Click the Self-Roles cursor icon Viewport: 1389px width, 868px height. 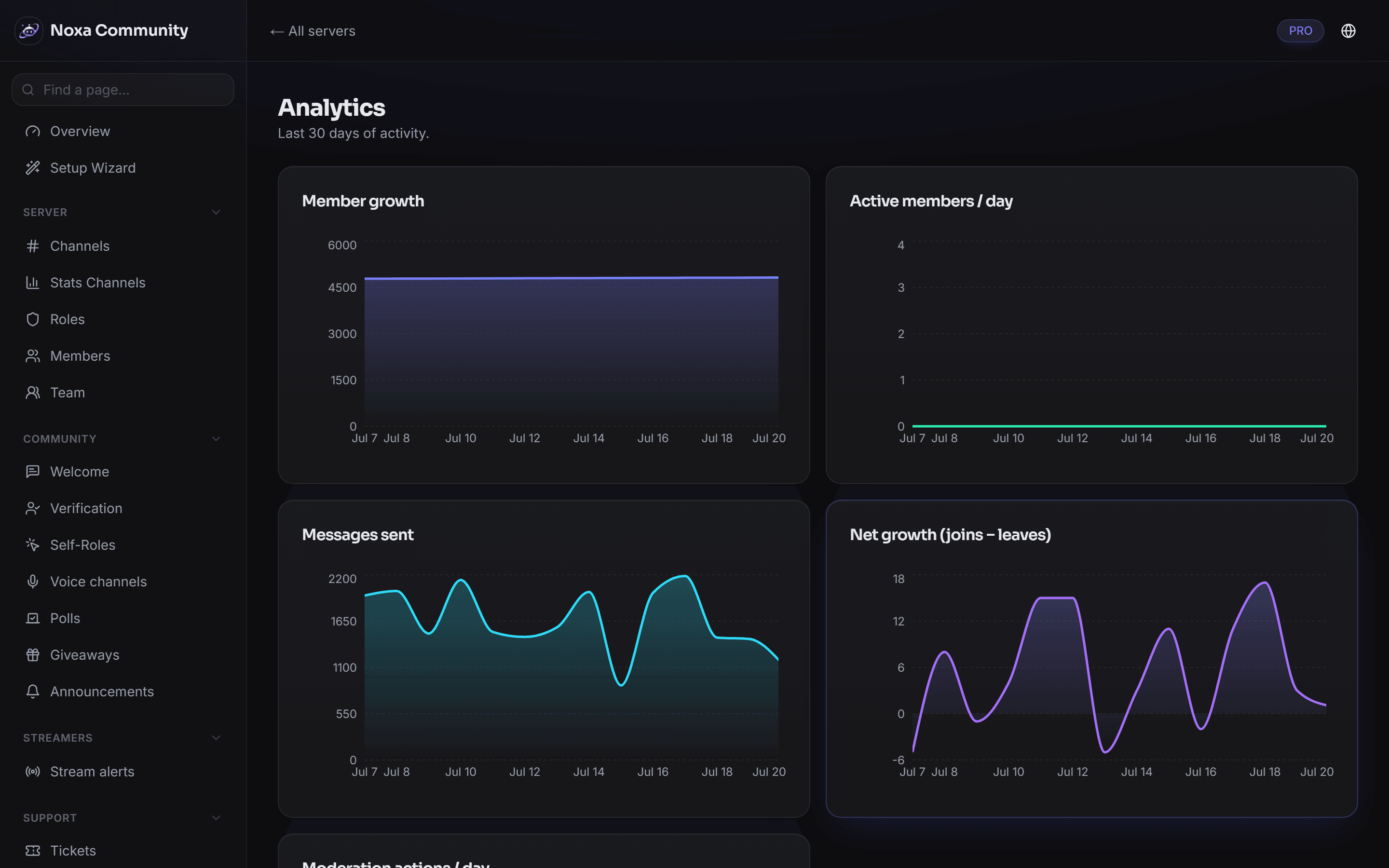point(33,545)
